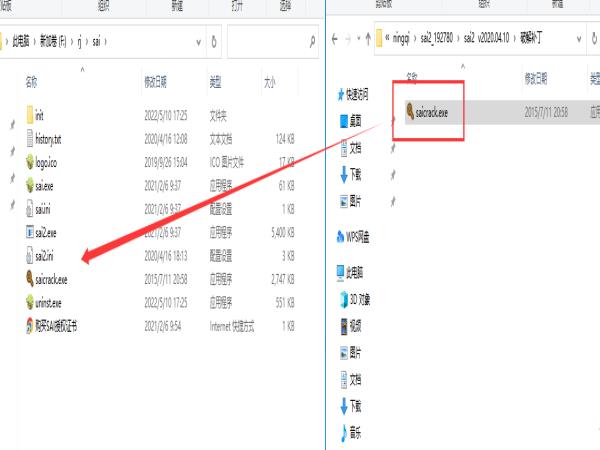Select the history.txt file icon

(30, 139)
